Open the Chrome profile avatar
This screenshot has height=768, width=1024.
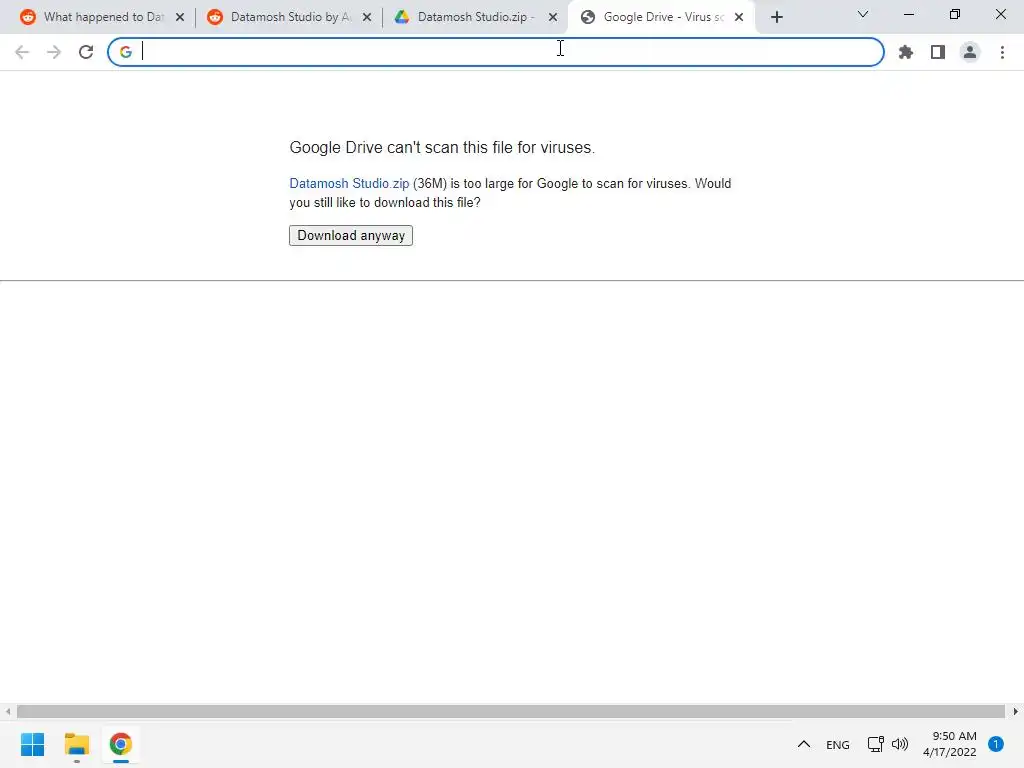pyautogui.click(x=970, y=52)
